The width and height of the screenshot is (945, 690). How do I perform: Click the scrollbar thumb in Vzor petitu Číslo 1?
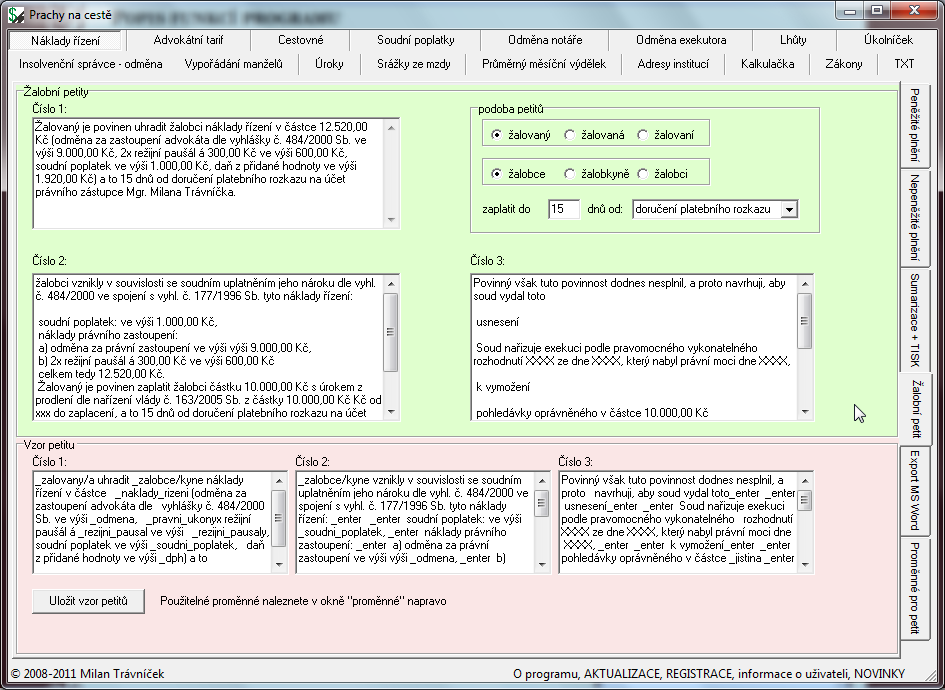(x=278, y=518)
